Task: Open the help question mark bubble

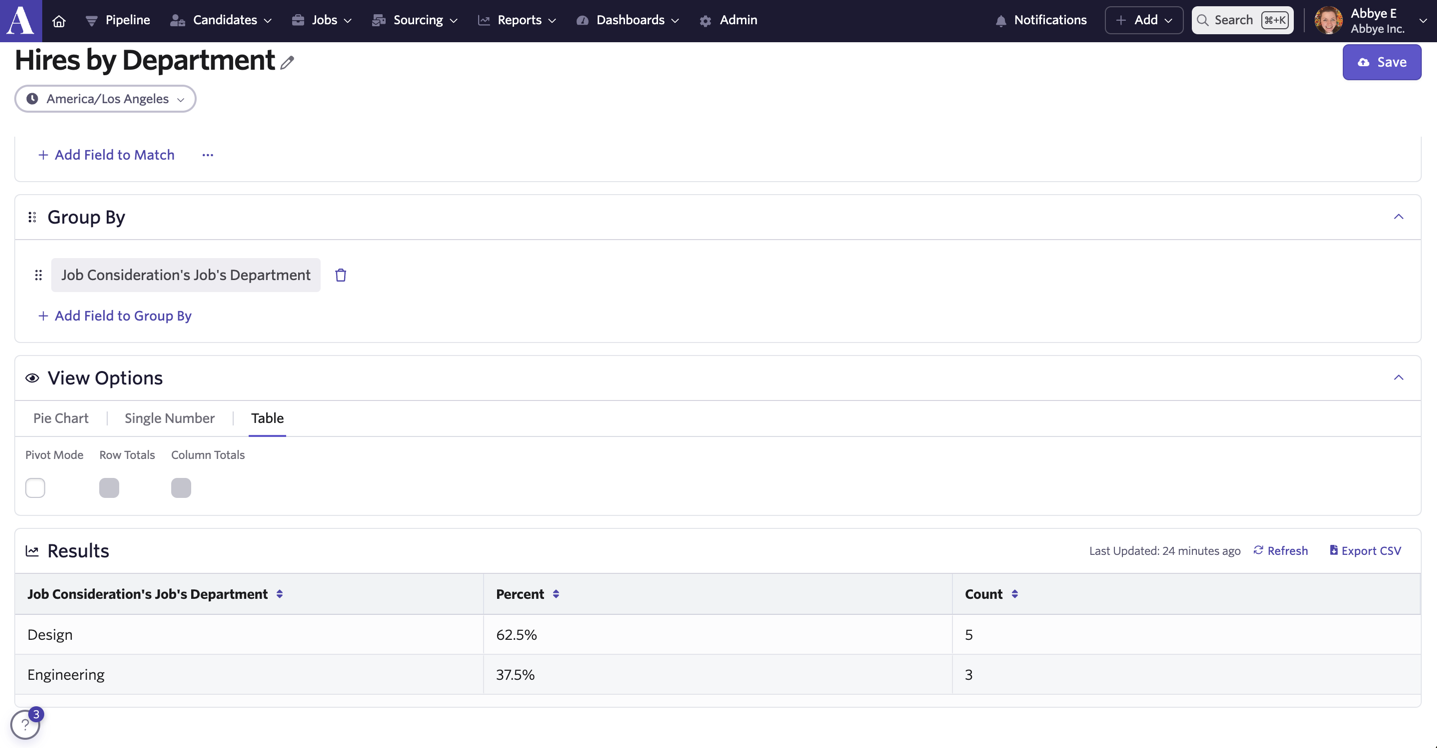Action: (x=25, y=724)
